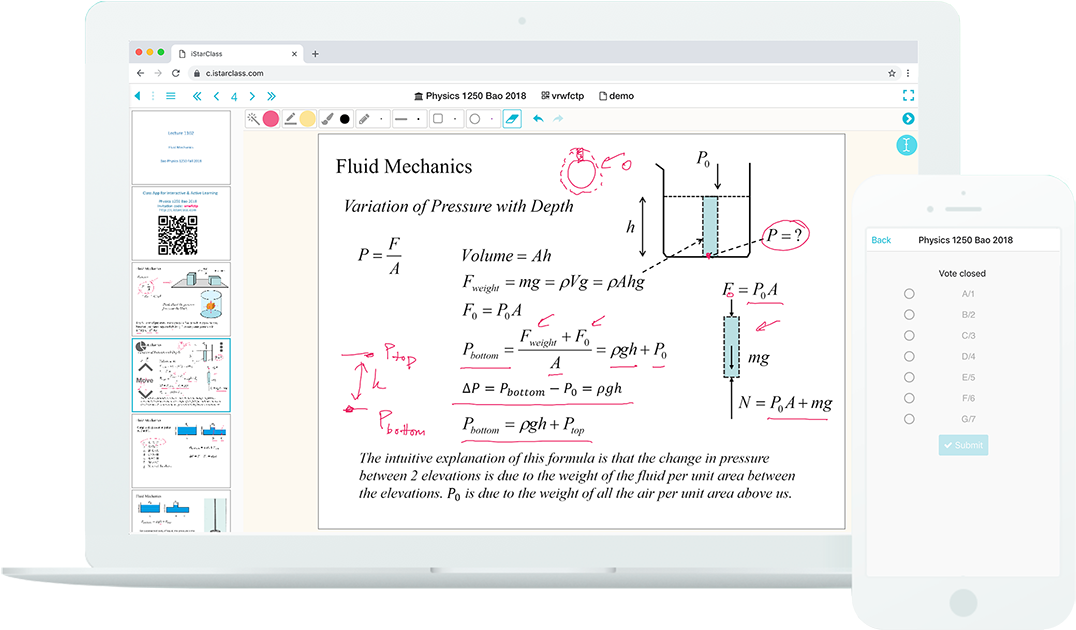
Task: Click current page number 4
Action: [x=234, y=97]
